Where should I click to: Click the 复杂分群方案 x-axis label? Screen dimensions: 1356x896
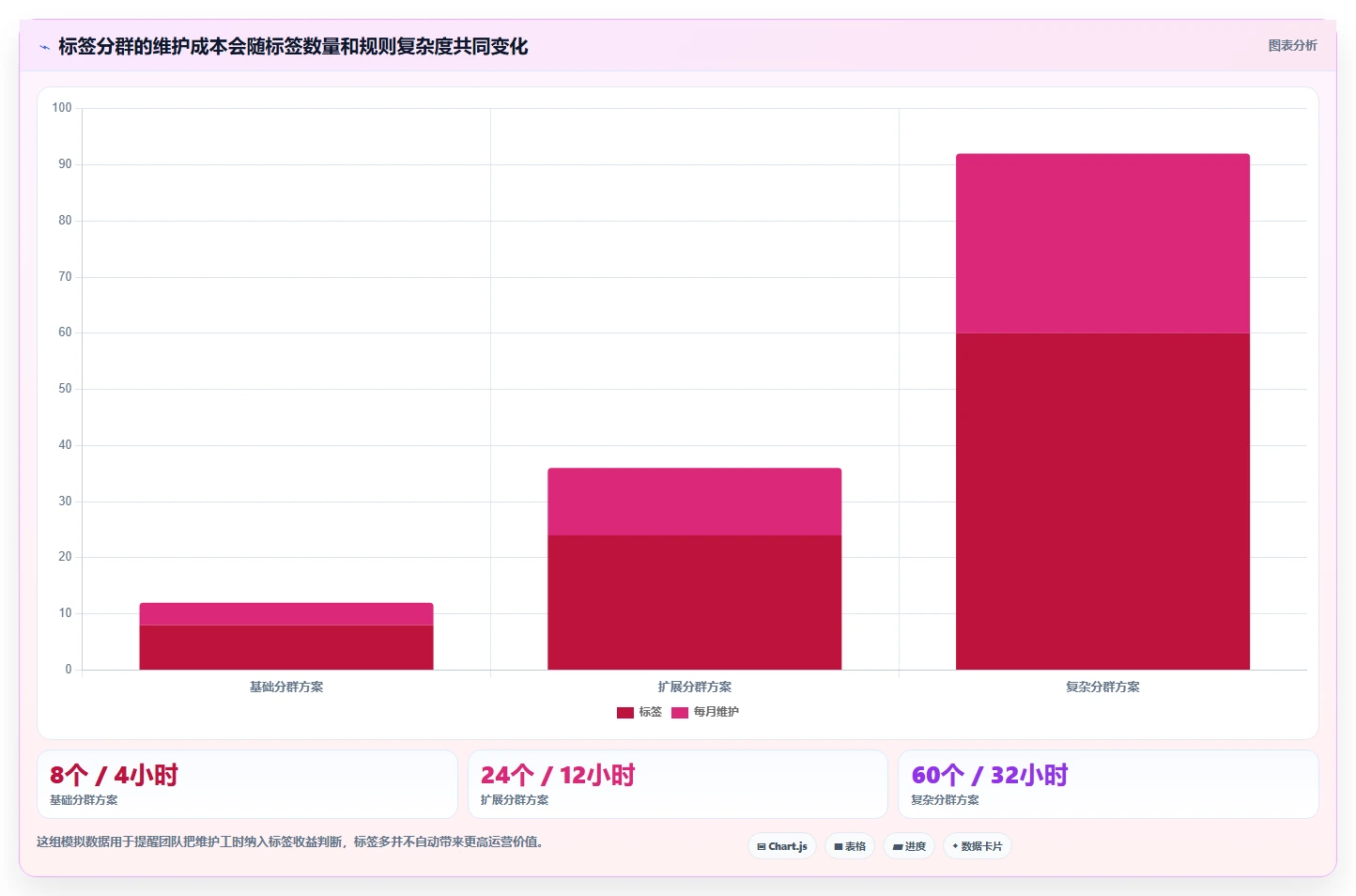click(1102, 687)
